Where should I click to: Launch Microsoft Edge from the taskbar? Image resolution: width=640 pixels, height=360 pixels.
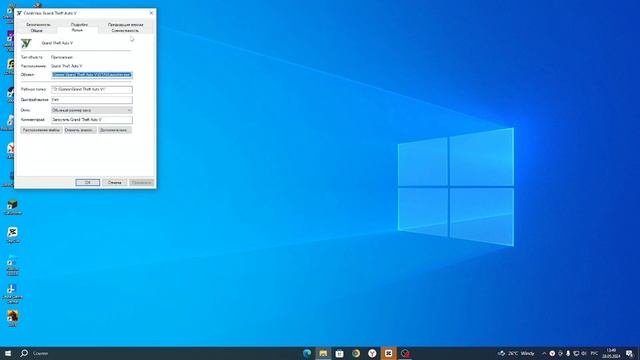(x=307, y=353)
